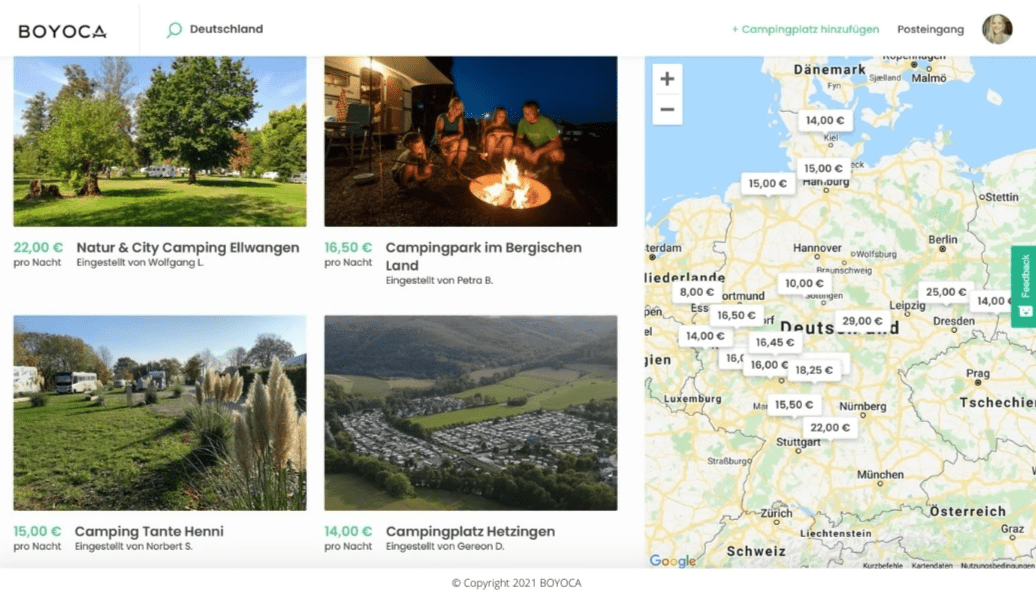
Task: Open Camping Tante Henni title
Action: (149, 531)
